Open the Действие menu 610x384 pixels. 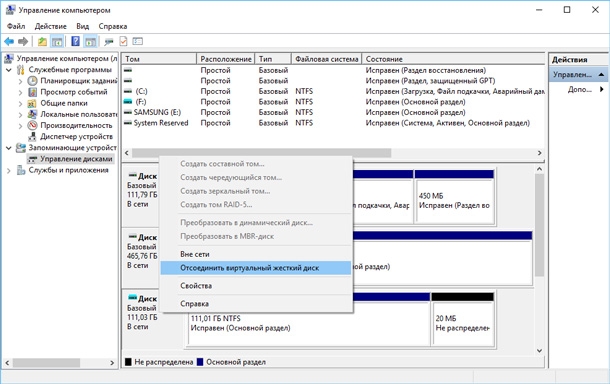51,26
